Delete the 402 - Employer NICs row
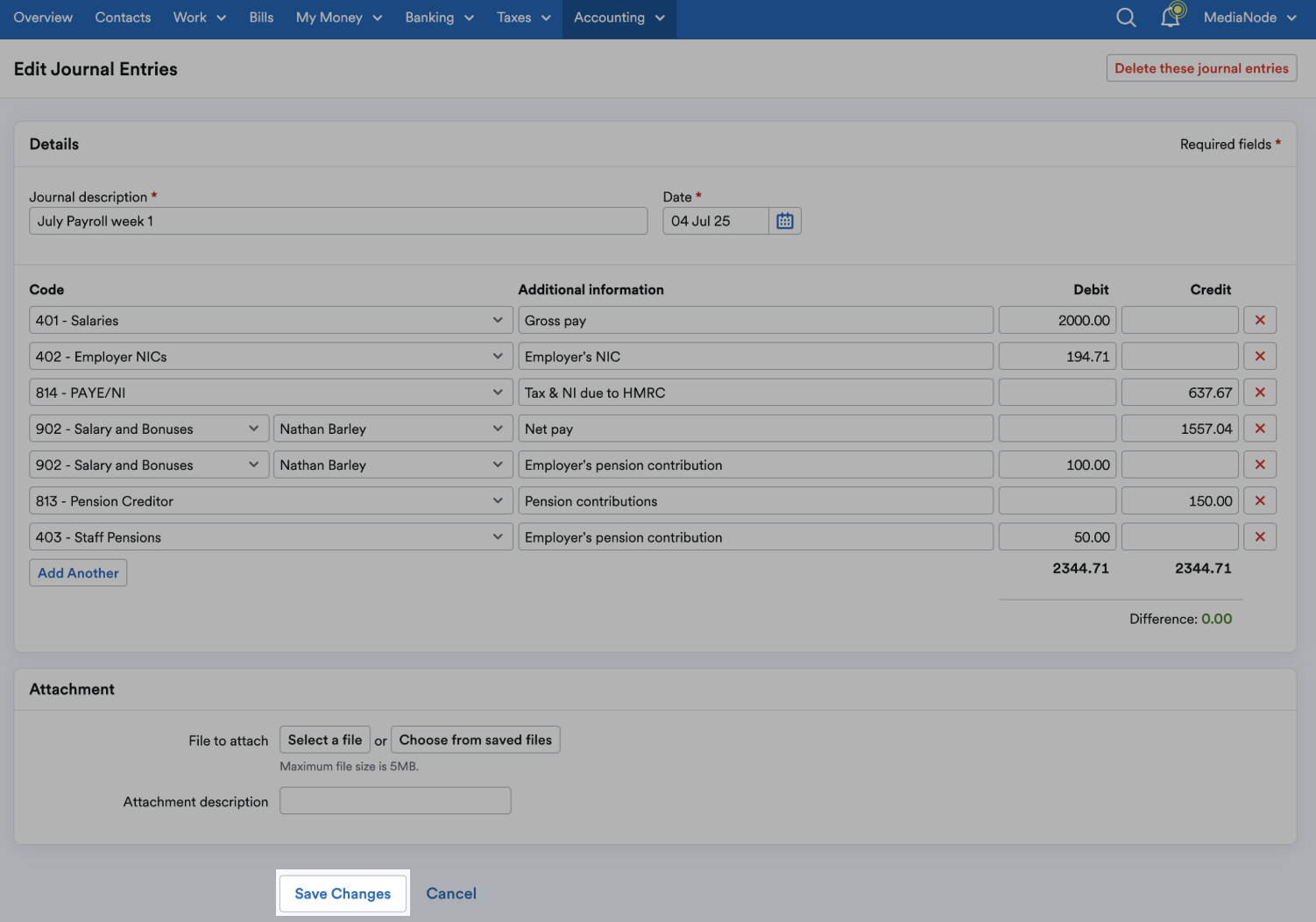The width and height of the screenshot is (1316, 922). coord(1260,356)
